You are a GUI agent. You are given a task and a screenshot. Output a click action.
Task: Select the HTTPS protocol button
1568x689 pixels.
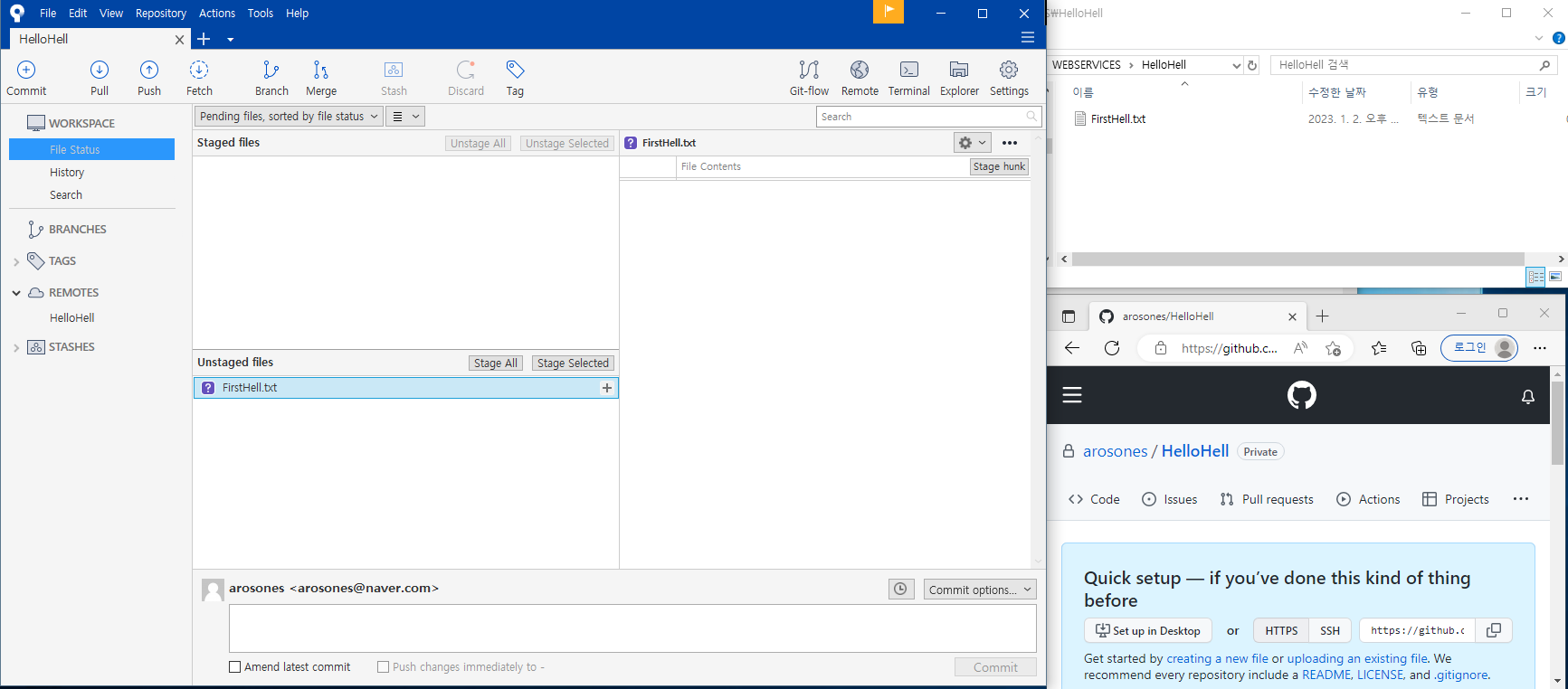coord(1281,630)
